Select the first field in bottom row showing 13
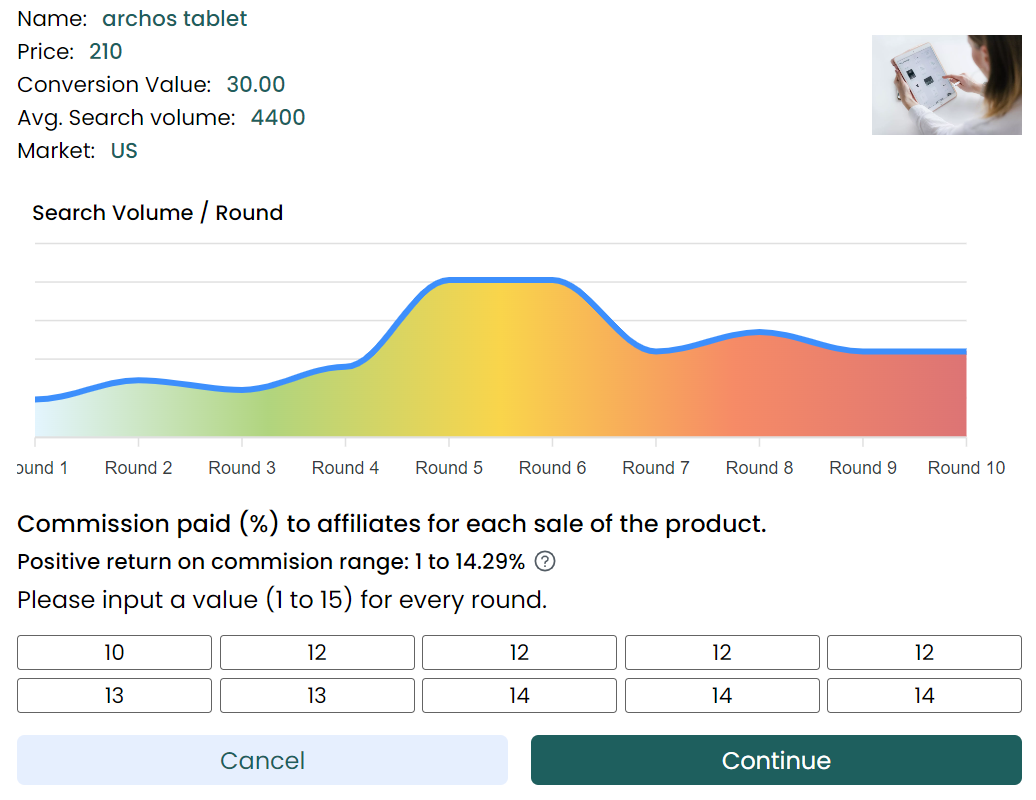 tap(115, 696)
